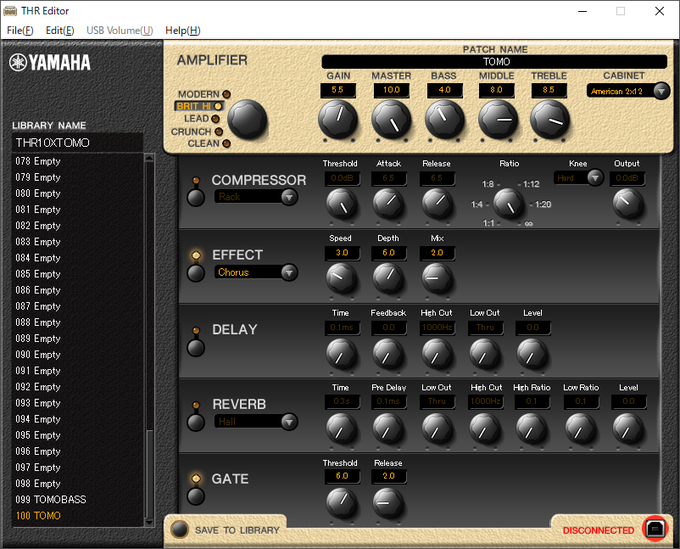
Task: Select the 078 Empty slot
Action: coord(77,161)
